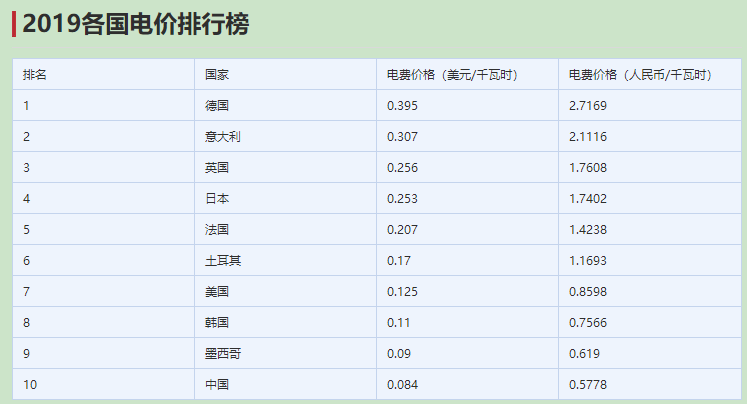Select the value 0.09
Screen dimensions: 747x404
pos(399,354)
